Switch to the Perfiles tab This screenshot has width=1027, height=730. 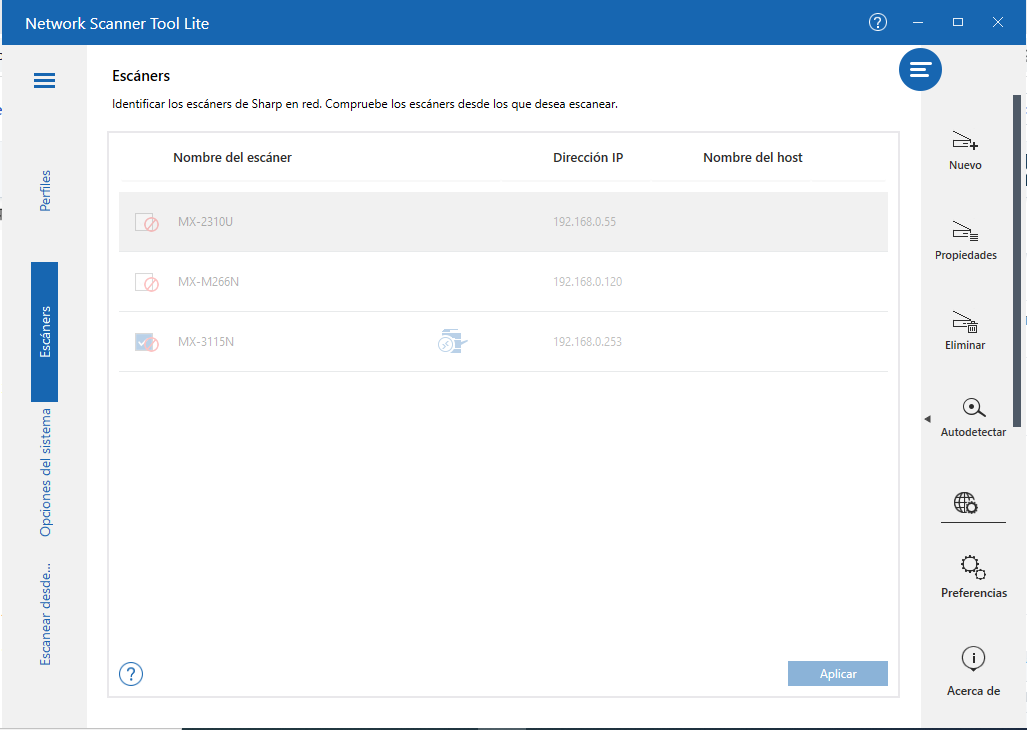(x=45, y=191)
